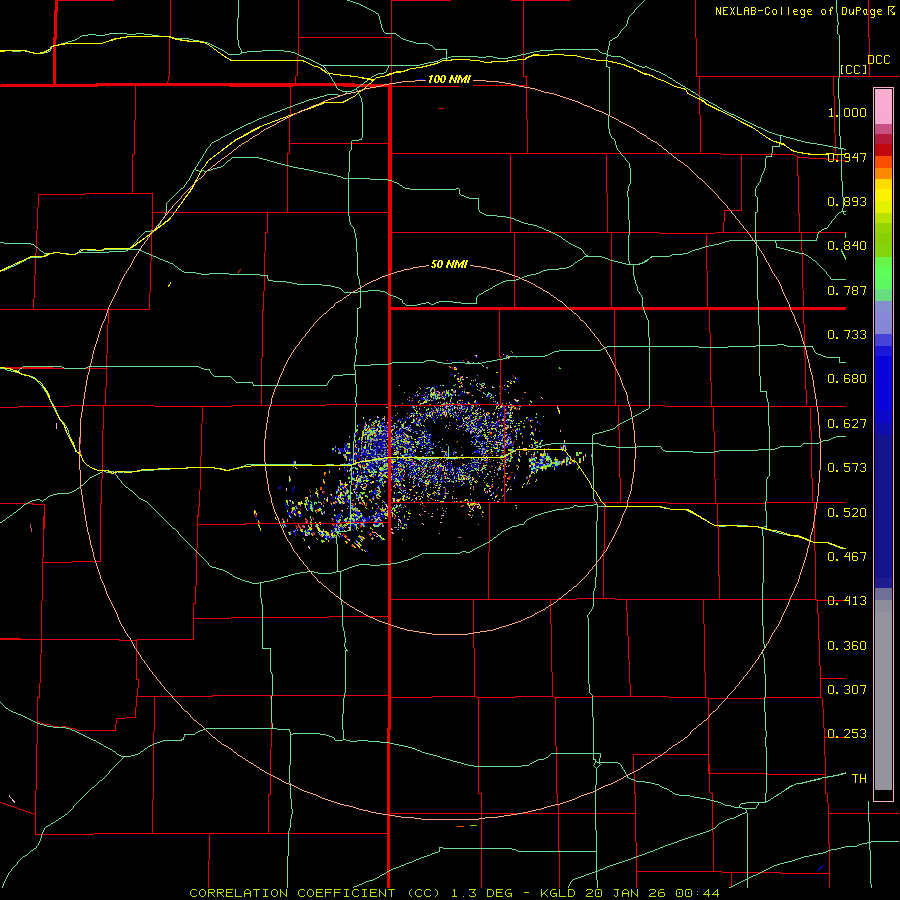Click the 0.893 color scale value
Viewport: 900px width, 900px height.
click(x=847, y=201)
